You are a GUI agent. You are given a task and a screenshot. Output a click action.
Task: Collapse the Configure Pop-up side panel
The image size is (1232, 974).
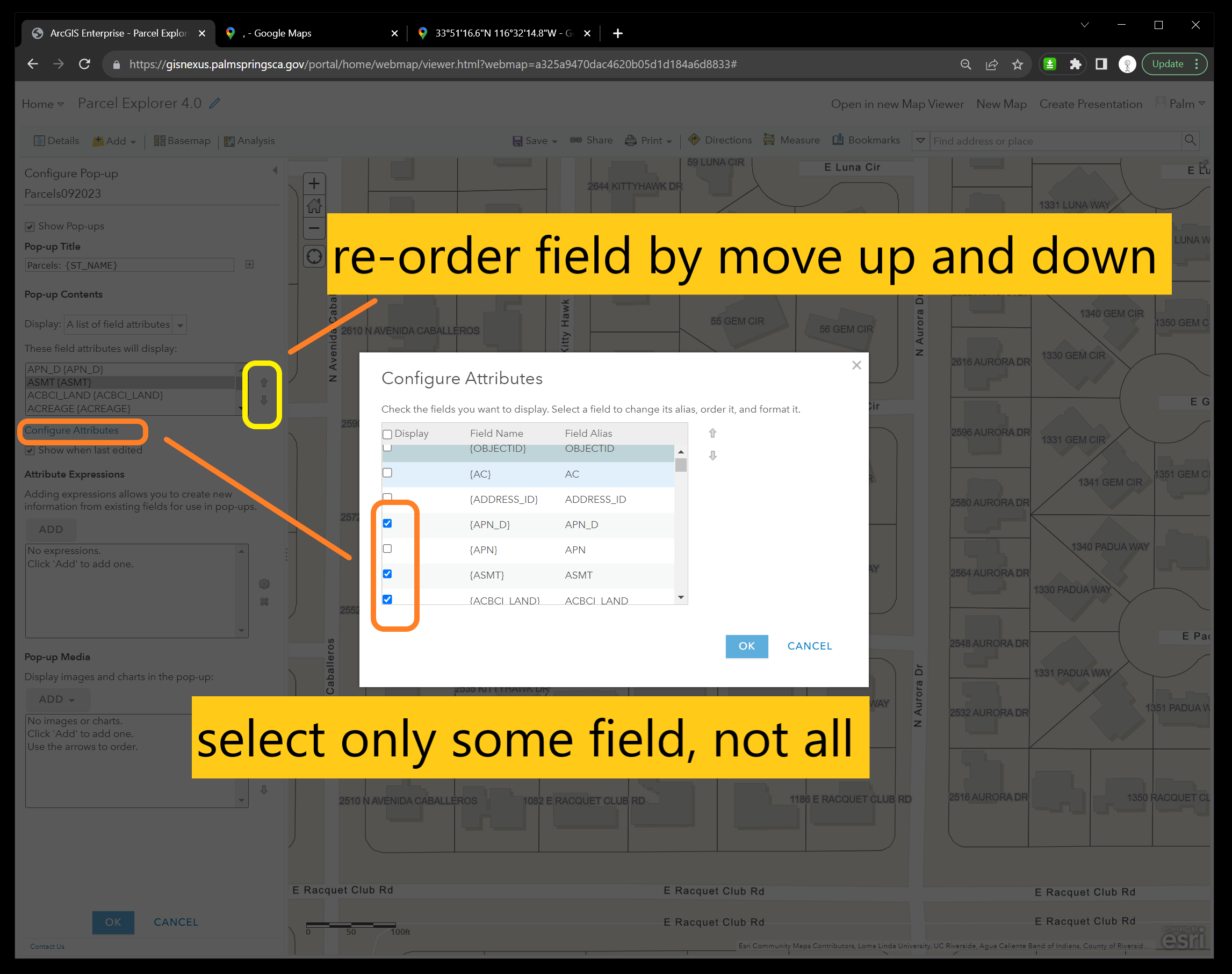pyautogui.click(x=275, y=170)
